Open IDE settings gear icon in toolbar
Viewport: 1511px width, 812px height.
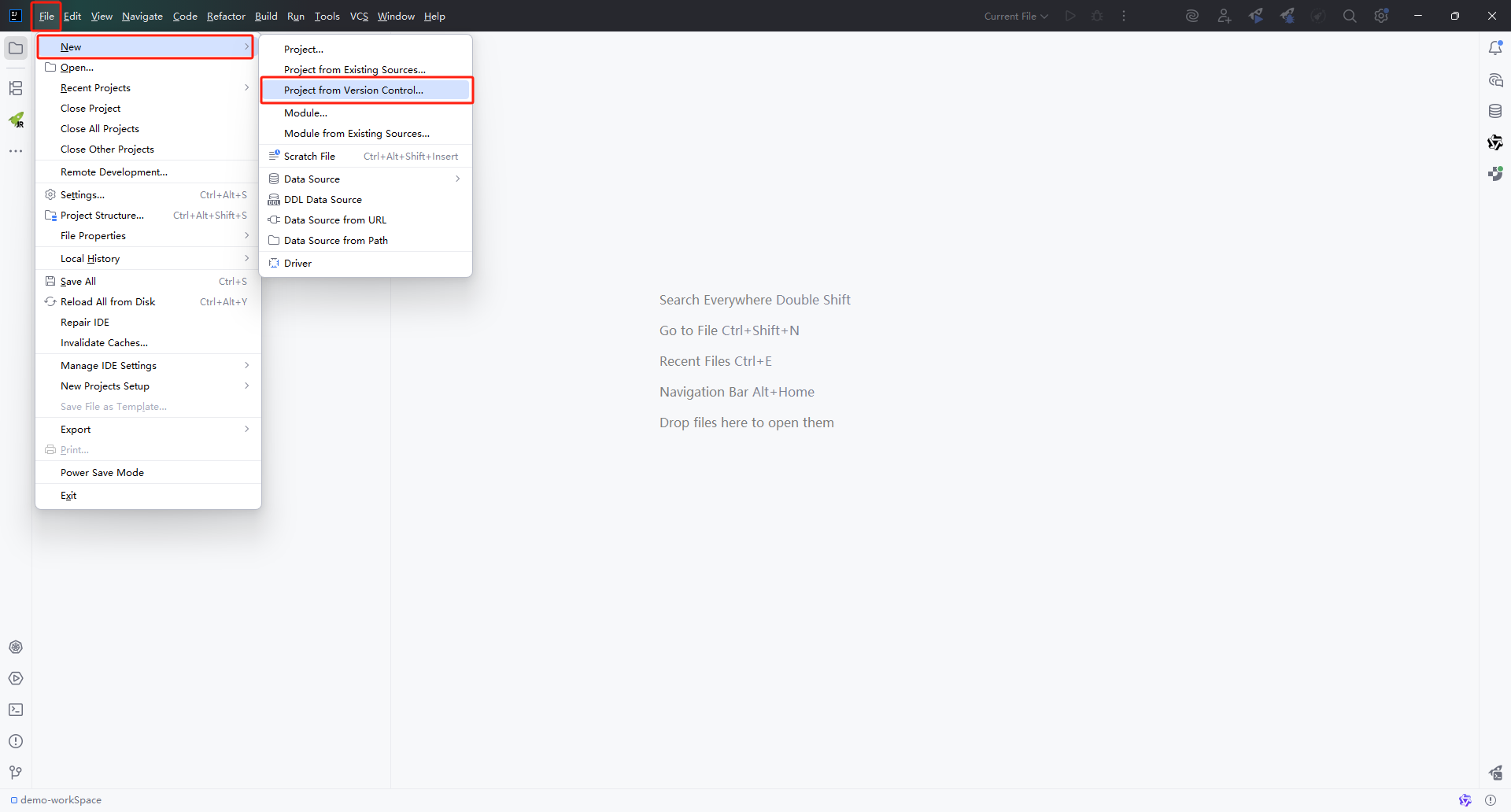1381,16
